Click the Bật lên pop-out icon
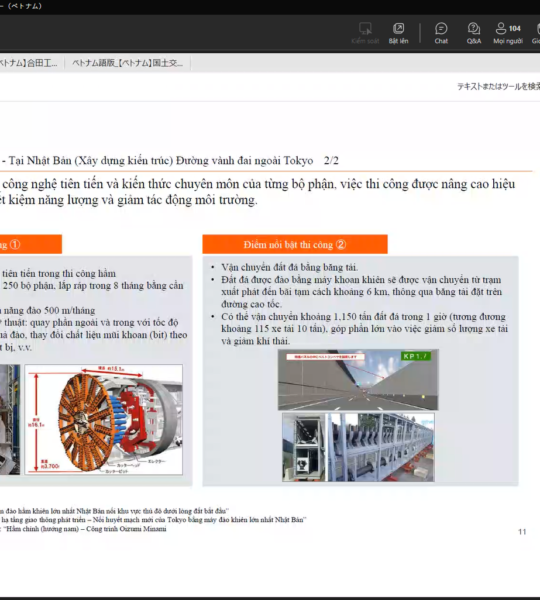Screen dimensions: 540x600 coord(398,33)
